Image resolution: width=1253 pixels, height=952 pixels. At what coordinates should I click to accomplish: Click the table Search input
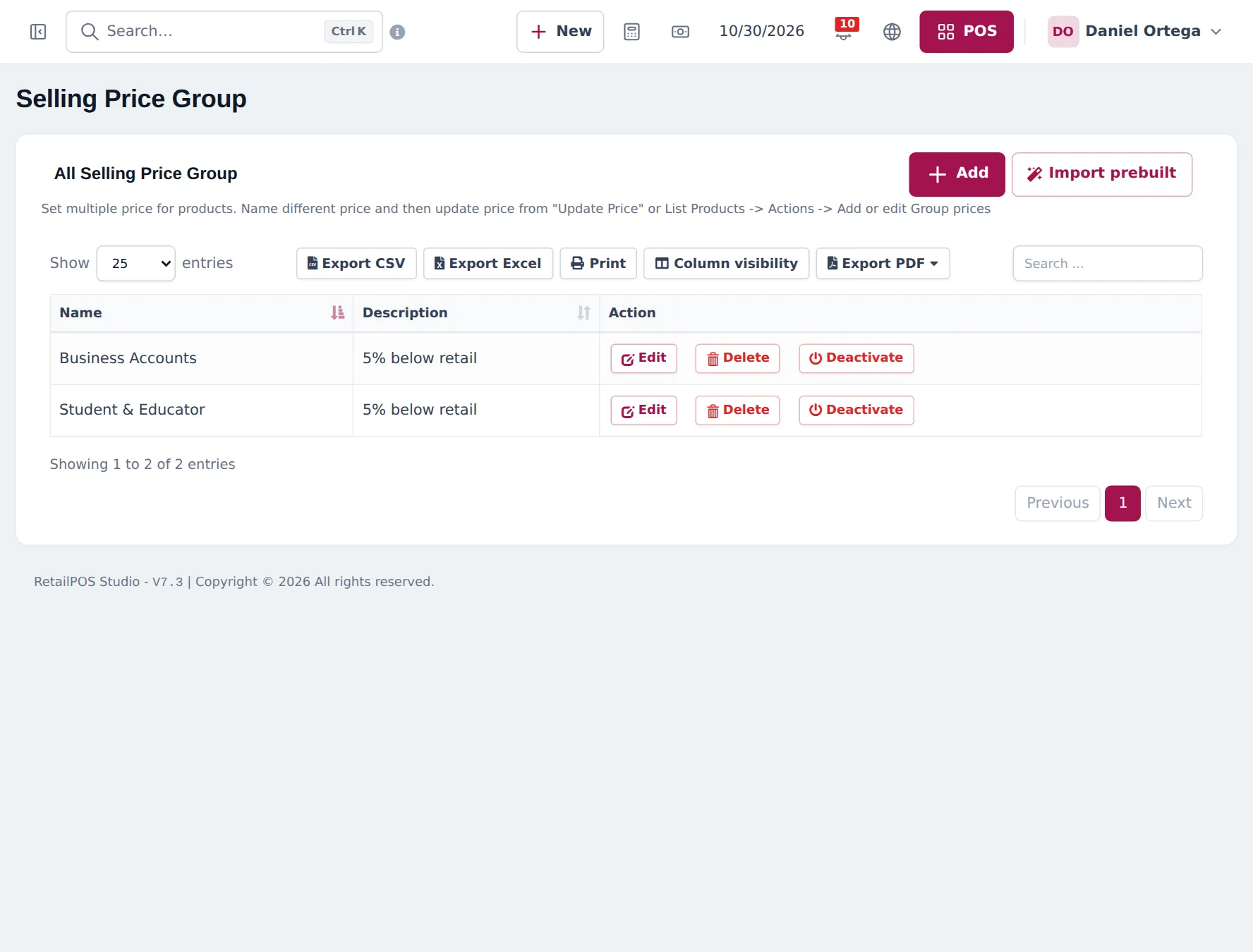1107,263
